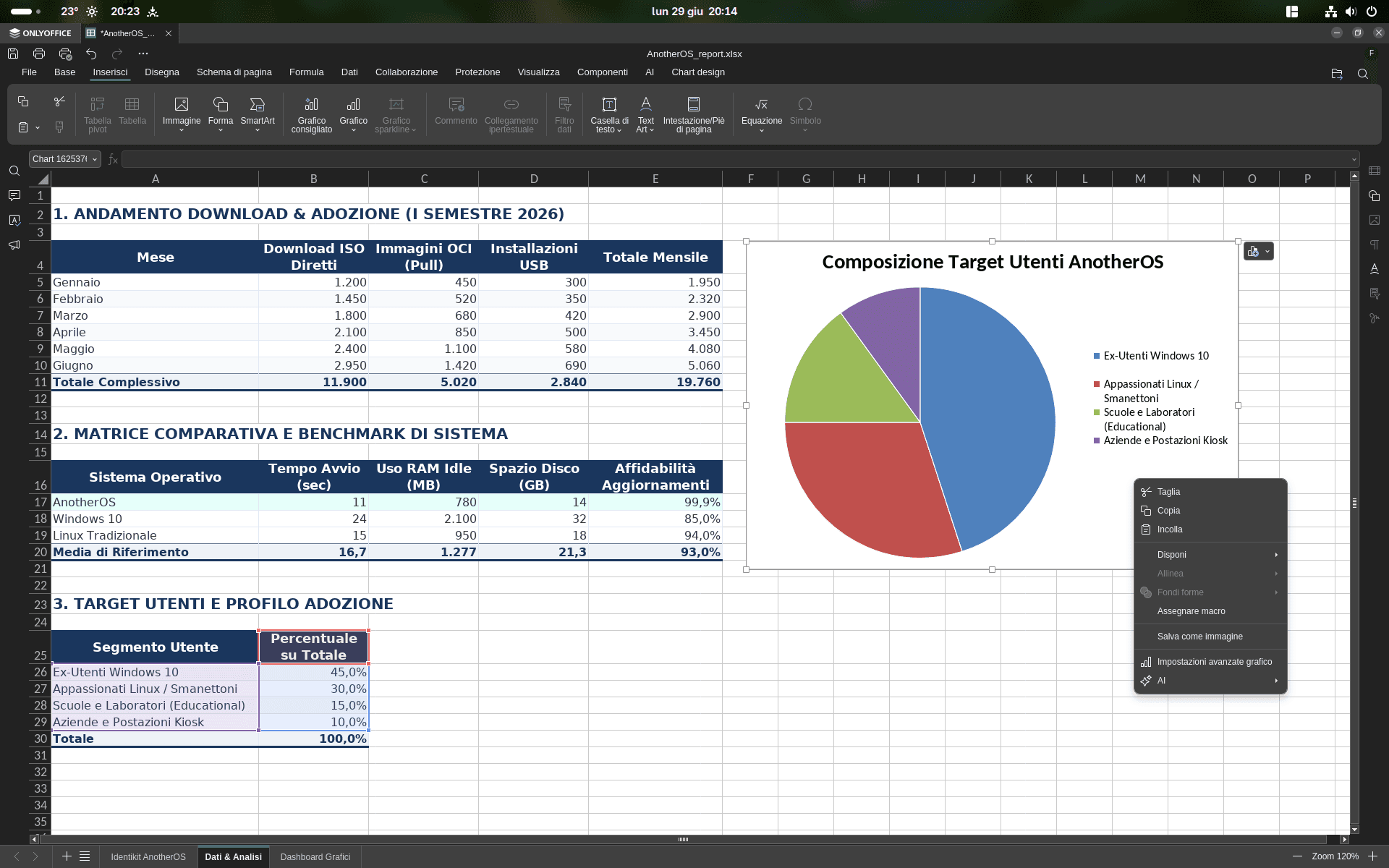Viewport: 1389px width, 868px height.
Task: Open Impostazioni avanzate grafico
Action: click(x=1210, y=662)
